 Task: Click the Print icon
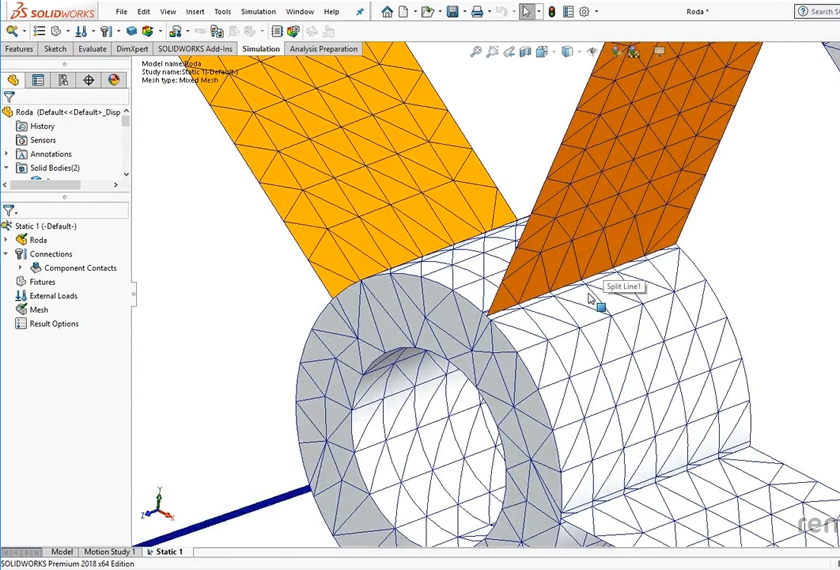pyautogui.click(x=477, y=12)
